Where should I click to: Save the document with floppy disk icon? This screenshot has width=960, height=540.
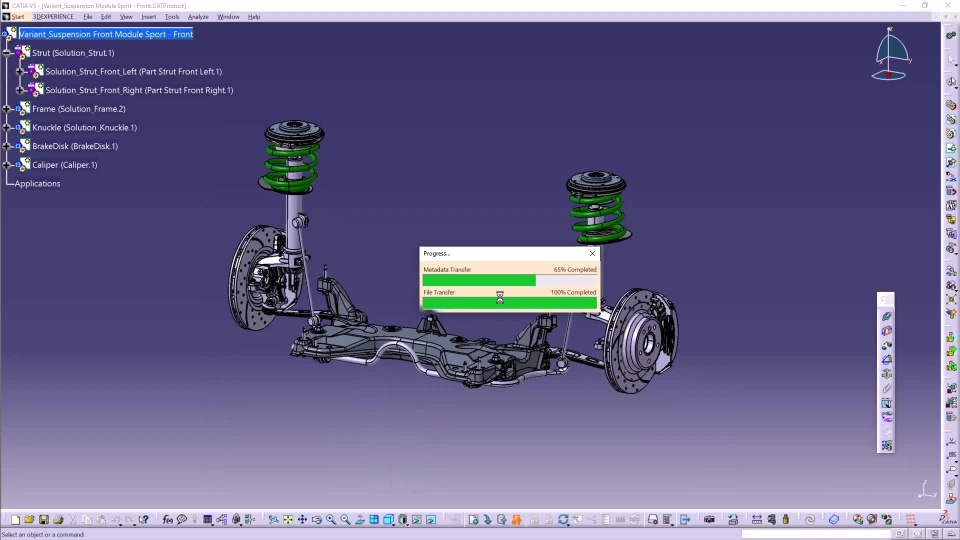pyautogui.click(x=43, y=520)
